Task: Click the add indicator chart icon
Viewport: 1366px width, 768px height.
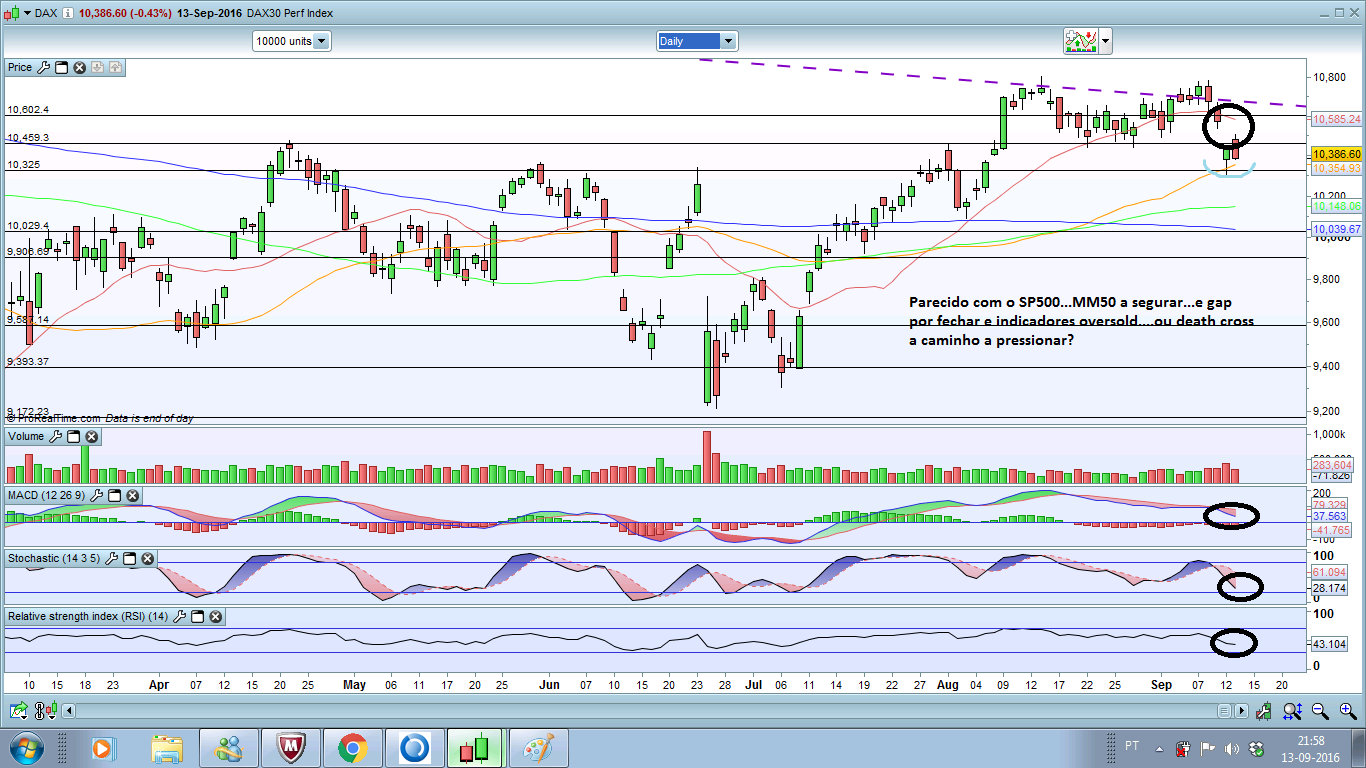Action: (x=1081, y=41)
